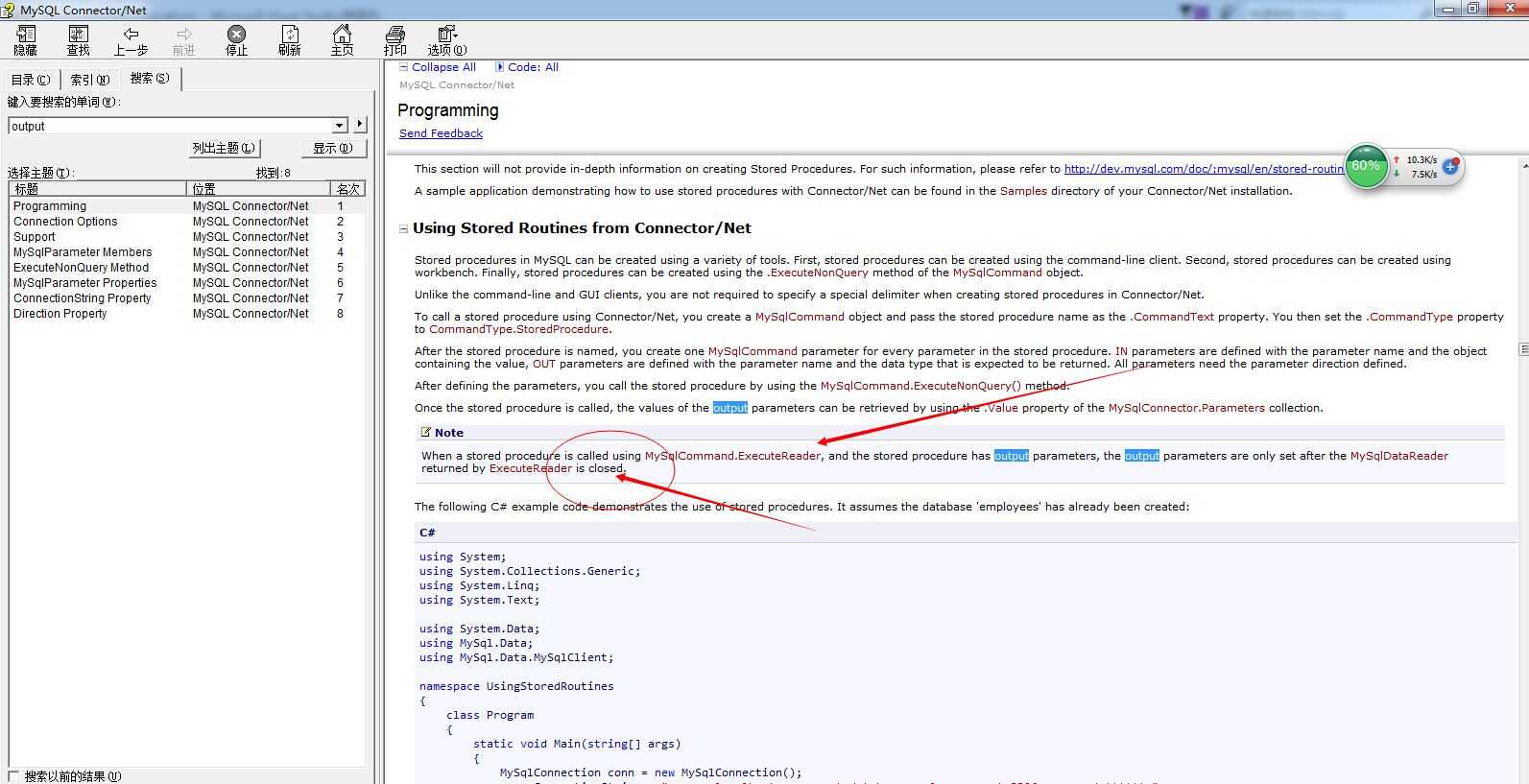Screen dimensions: 1529x784
Task: Click the Code: All link
Action: (533, 67)
